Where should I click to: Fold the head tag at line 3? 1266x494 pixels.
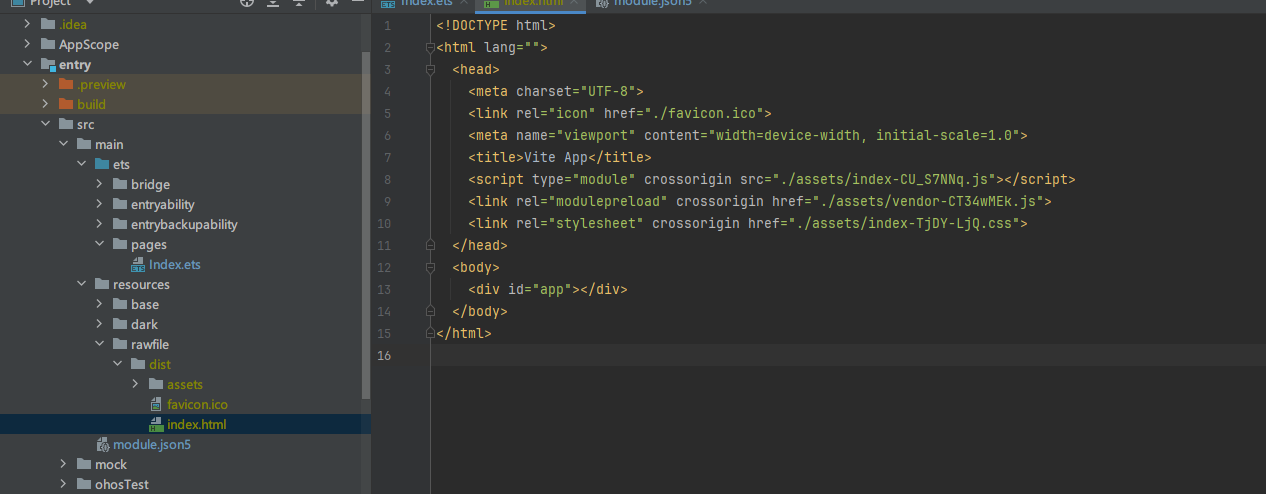431,70
